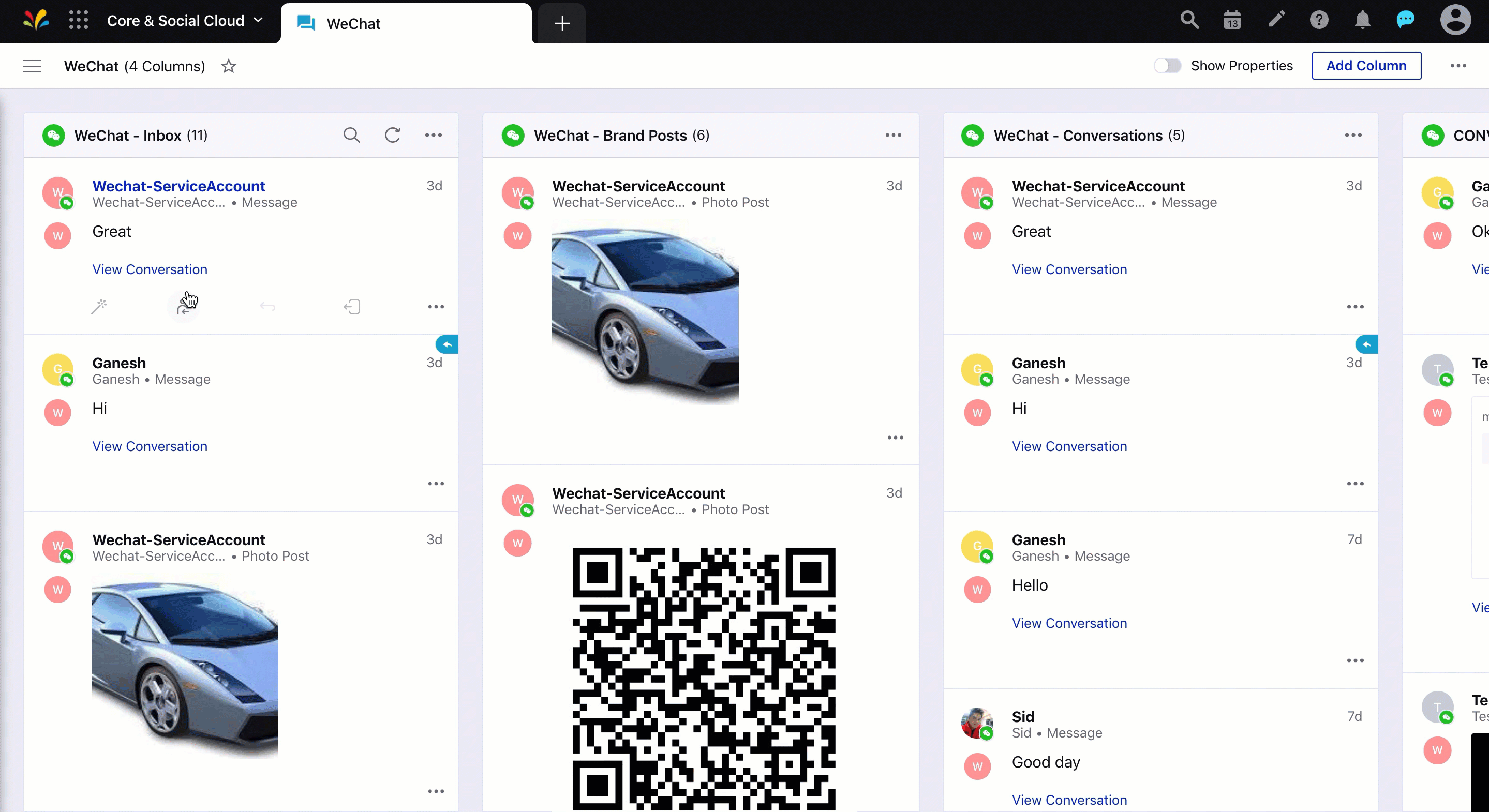This screenshot has width=1489, height=812.
Task: Open more options on Inbox Great message
Action: coord(436,306)
